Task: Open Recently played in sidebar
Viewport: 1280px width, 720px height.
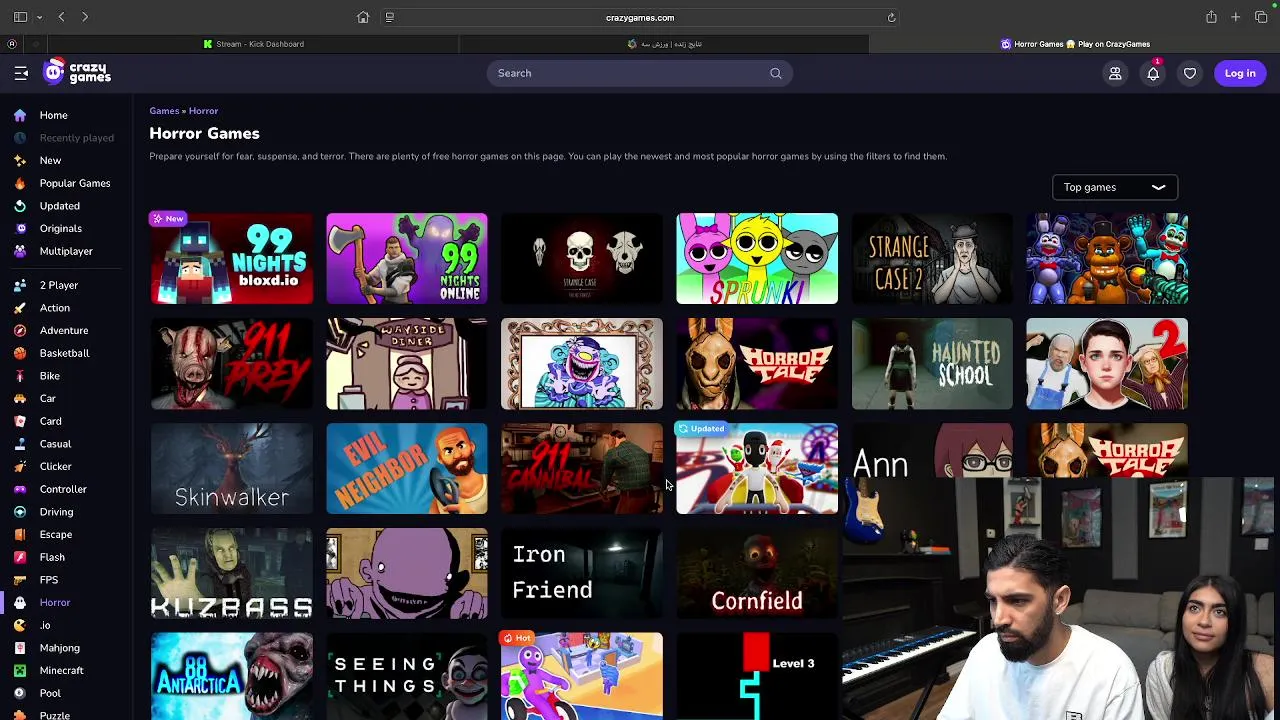Action: [x=76, y=138]
